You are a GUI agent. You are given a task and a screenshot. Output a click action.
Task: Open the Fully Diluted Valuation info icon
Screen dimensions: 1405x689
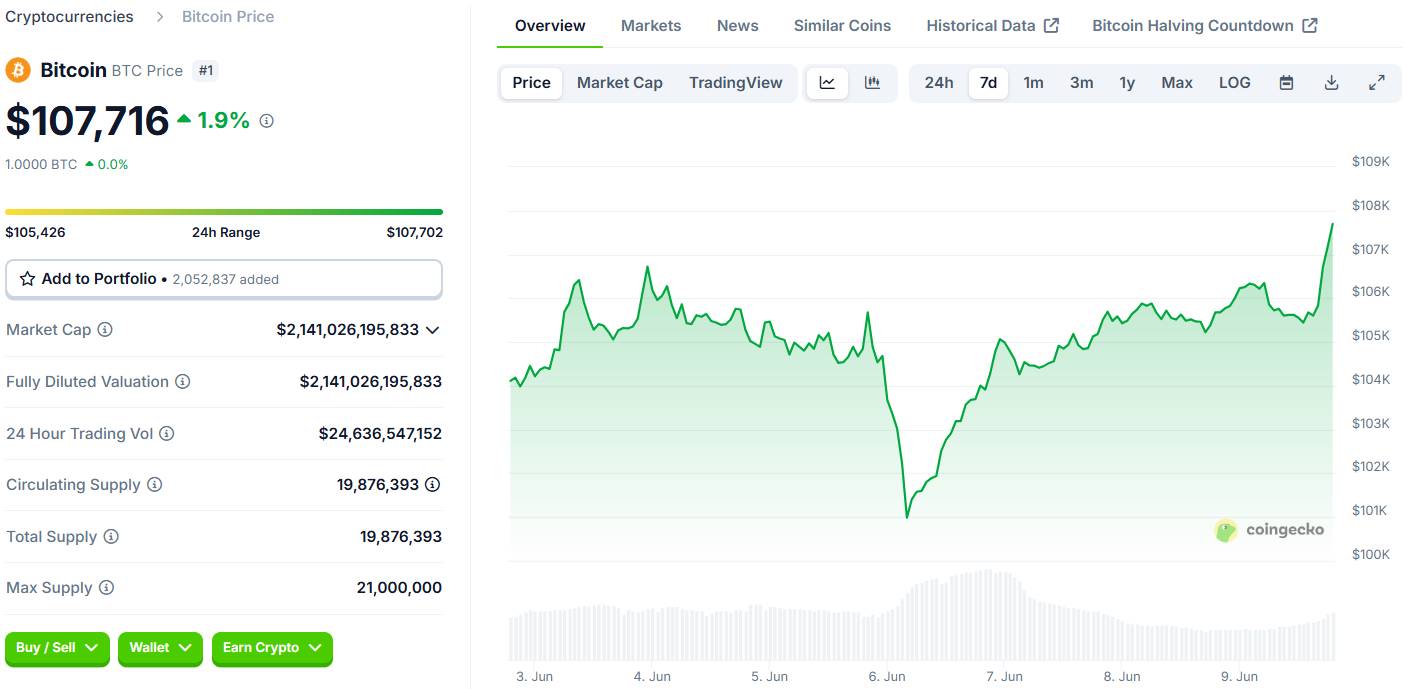click(183, 382)
